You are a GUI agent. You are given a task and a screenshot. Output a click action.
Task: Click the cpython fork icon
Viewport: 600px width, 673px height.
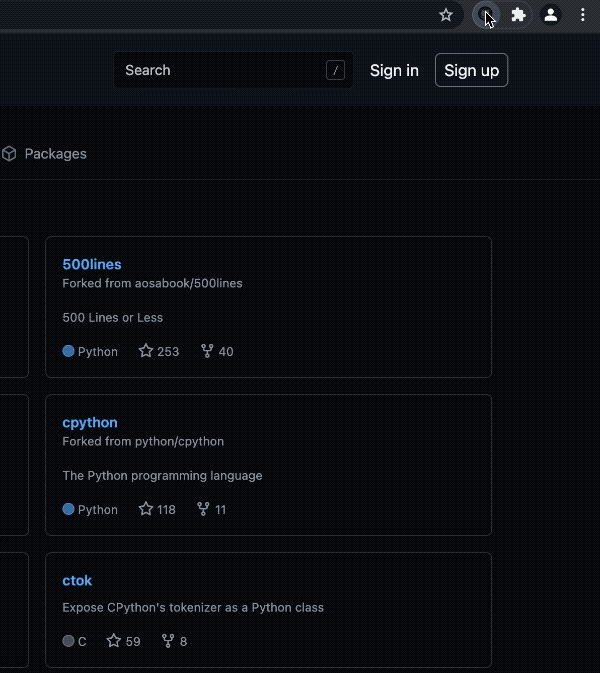point(203,509)
